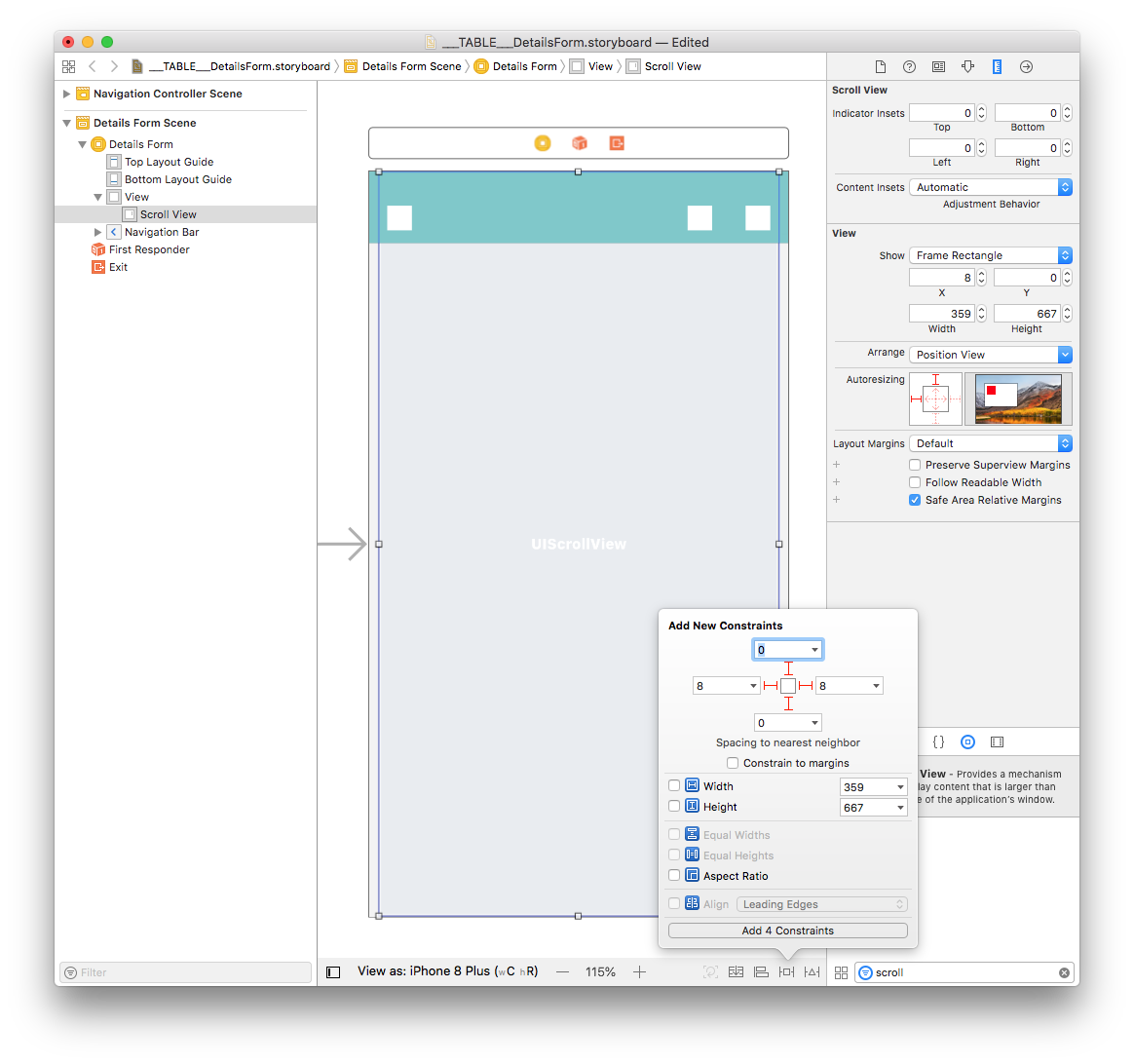The image size is (1134, 1064).
Task: Check the Aspect Ratio constraint box
Action: pos(674,875)
